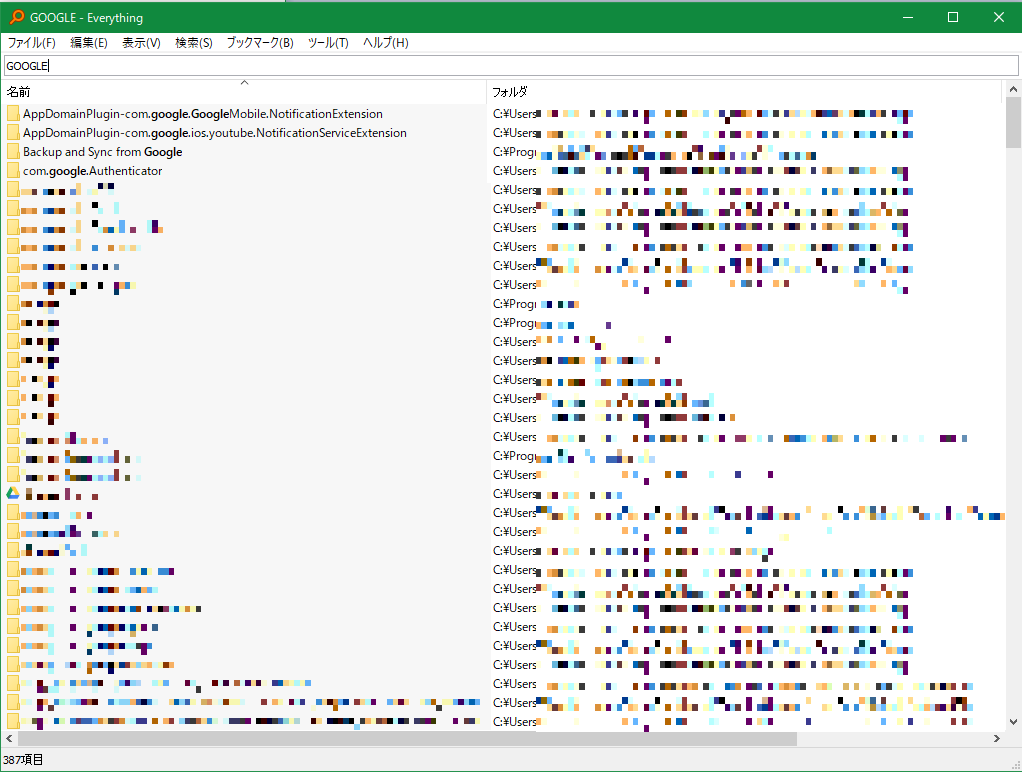This screenshot has width=1022, height=772.
Task: Open the 検索(S) menu
Action: 194,43
